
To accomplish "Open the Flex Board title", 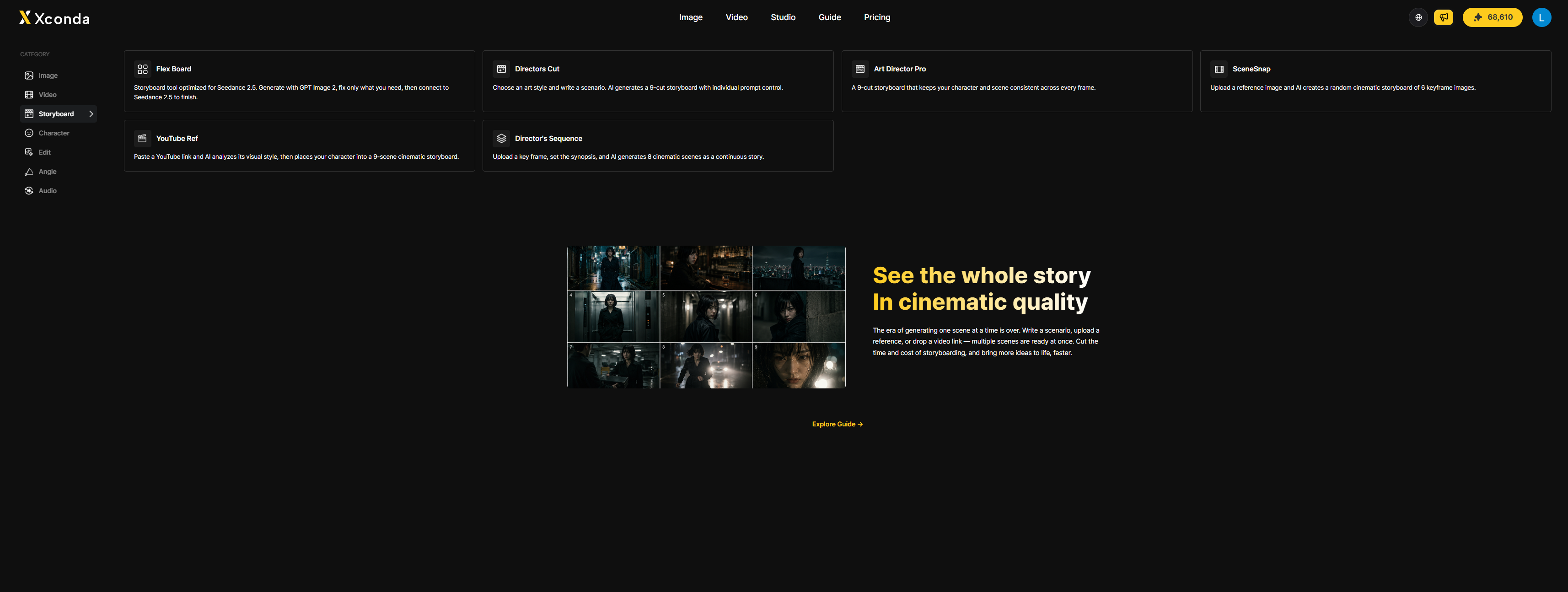I will (173, 69).
